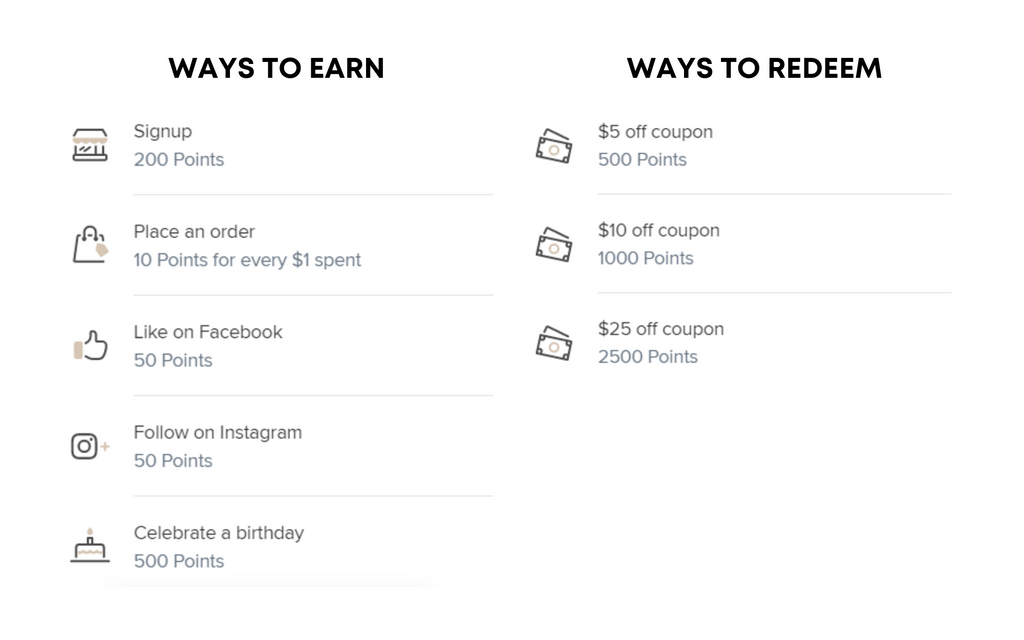Click the money icon for $25 coupon
This screenshot has height=640, width=1024.
554,343
